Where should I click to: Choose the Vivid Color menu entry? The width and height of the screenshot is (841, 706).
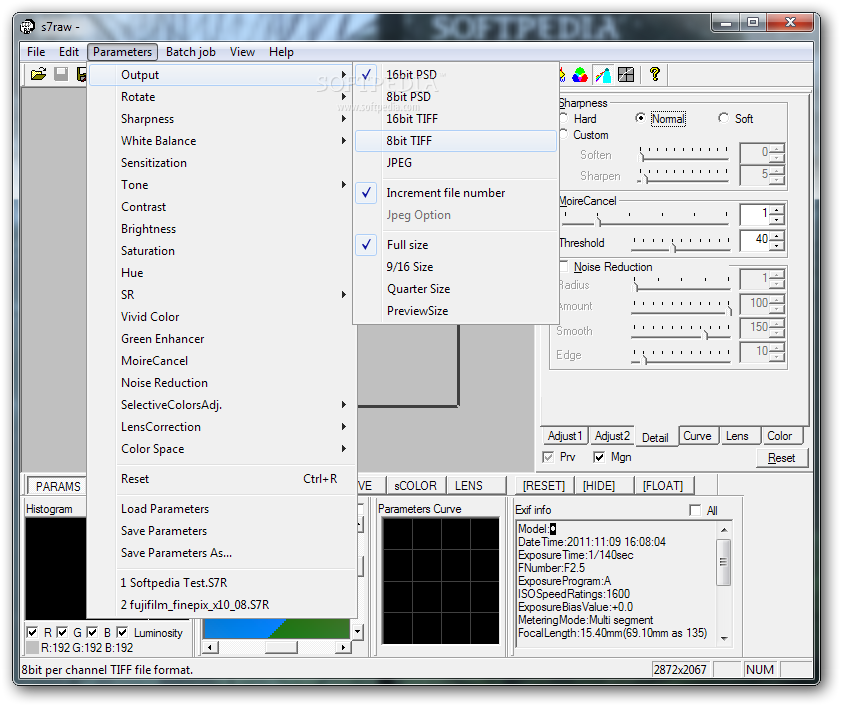click(x=222, y=317)
